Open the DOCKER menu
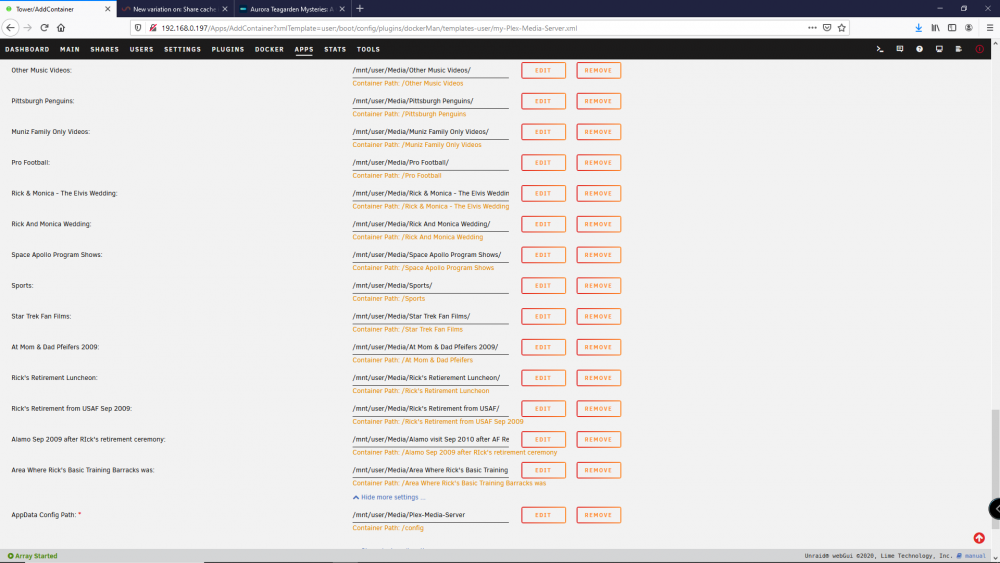 (x=269, y=49)
